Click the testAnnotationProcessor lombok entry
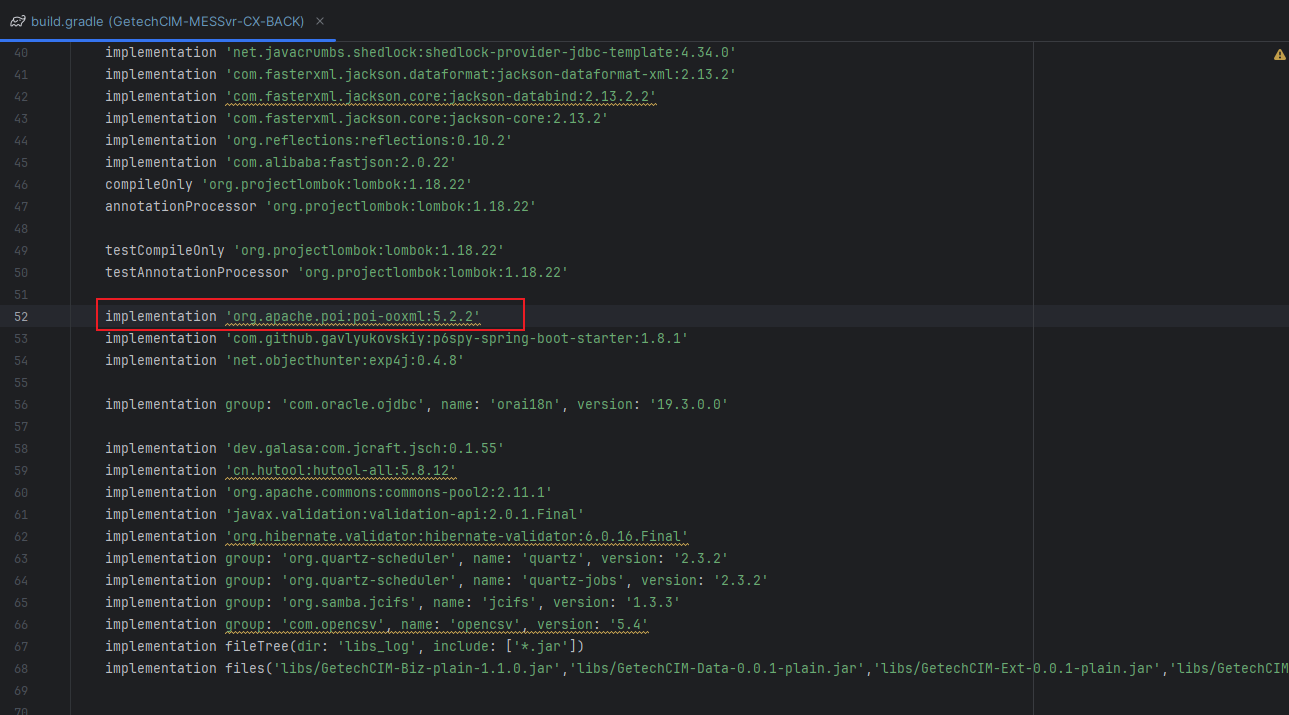Viewport: 1289px width, 715px height. [x=330, y=272]
